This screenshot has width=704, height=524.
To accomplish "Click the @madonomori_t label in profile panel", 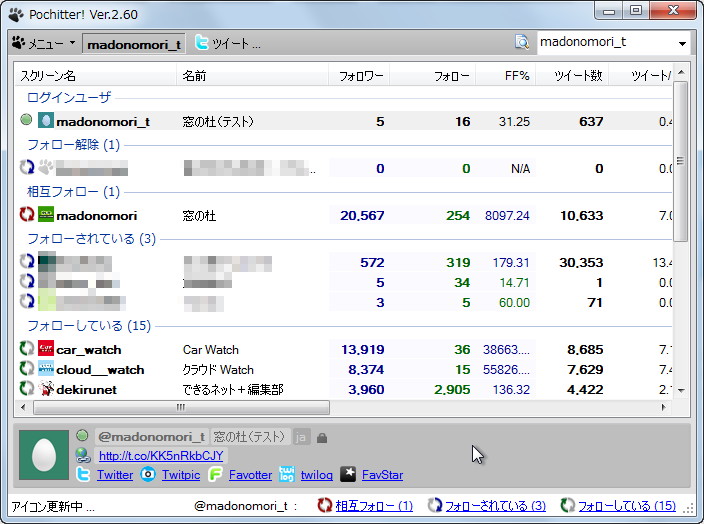I will 151,437.
